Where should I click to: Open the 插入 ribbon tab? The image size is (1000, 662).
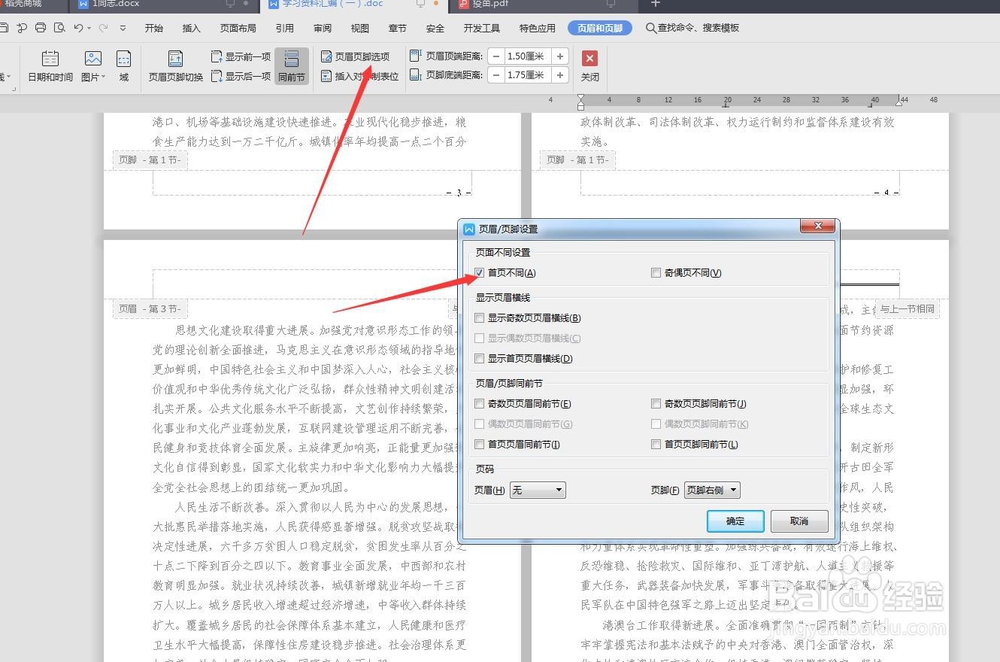[191, 28]
